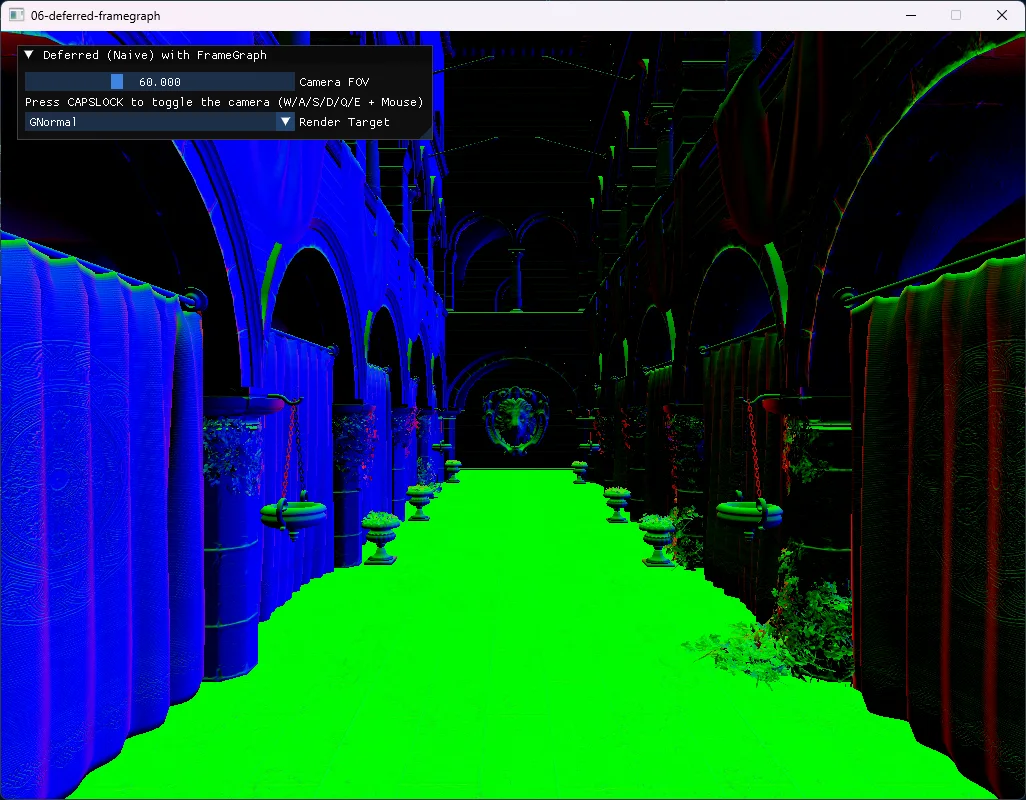Click the 06-deferred-framegraph window title
This screenshot has height=800, width=1026.
(96, 16)
